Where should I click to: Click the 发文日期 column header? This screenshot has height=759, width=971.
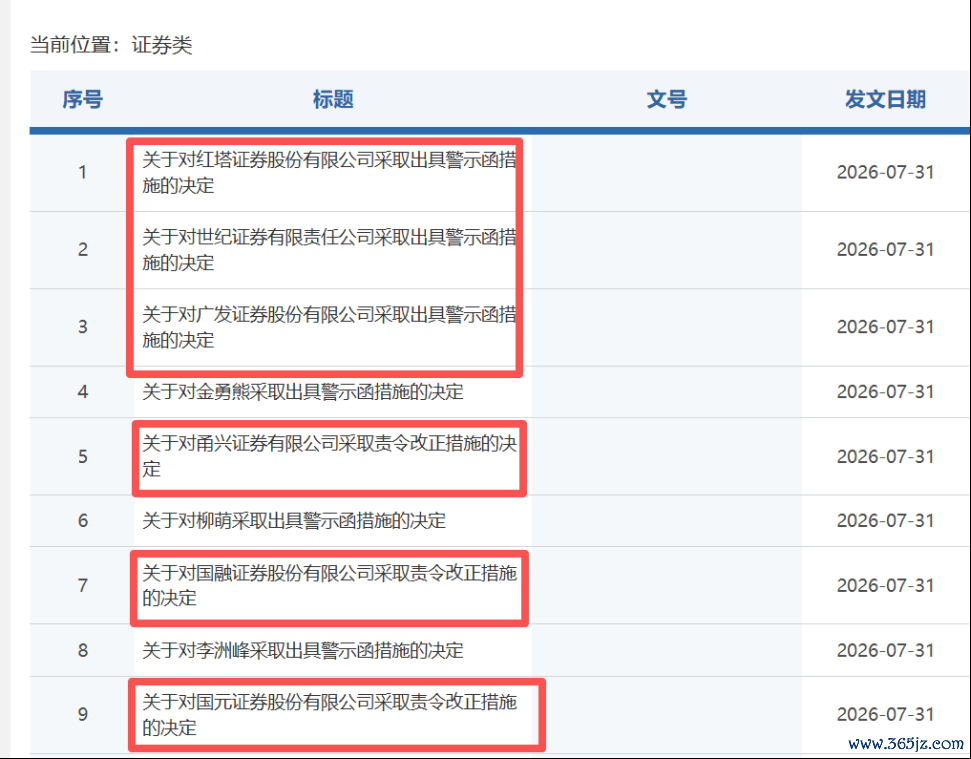click(x=885, y=99)
